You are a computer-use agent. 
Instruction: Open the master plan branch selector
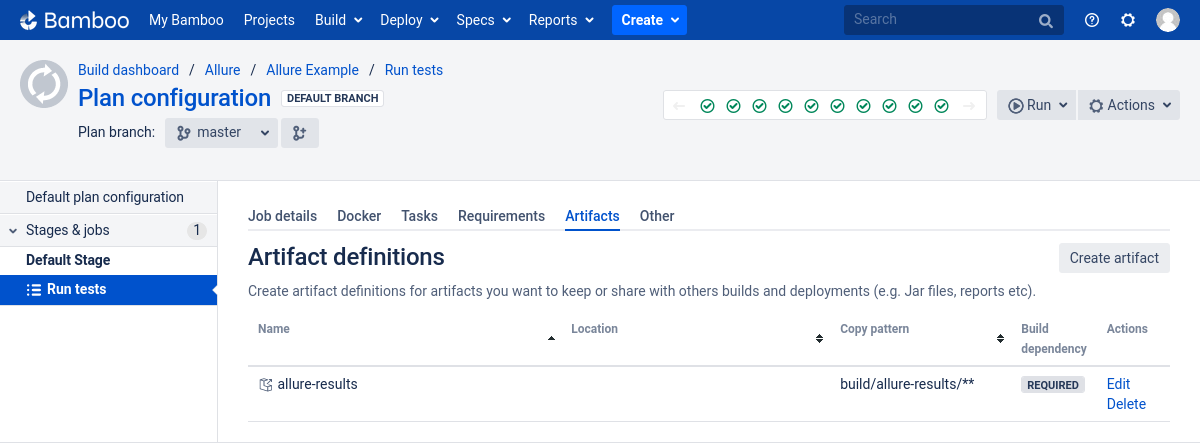[x=221, y=132]
